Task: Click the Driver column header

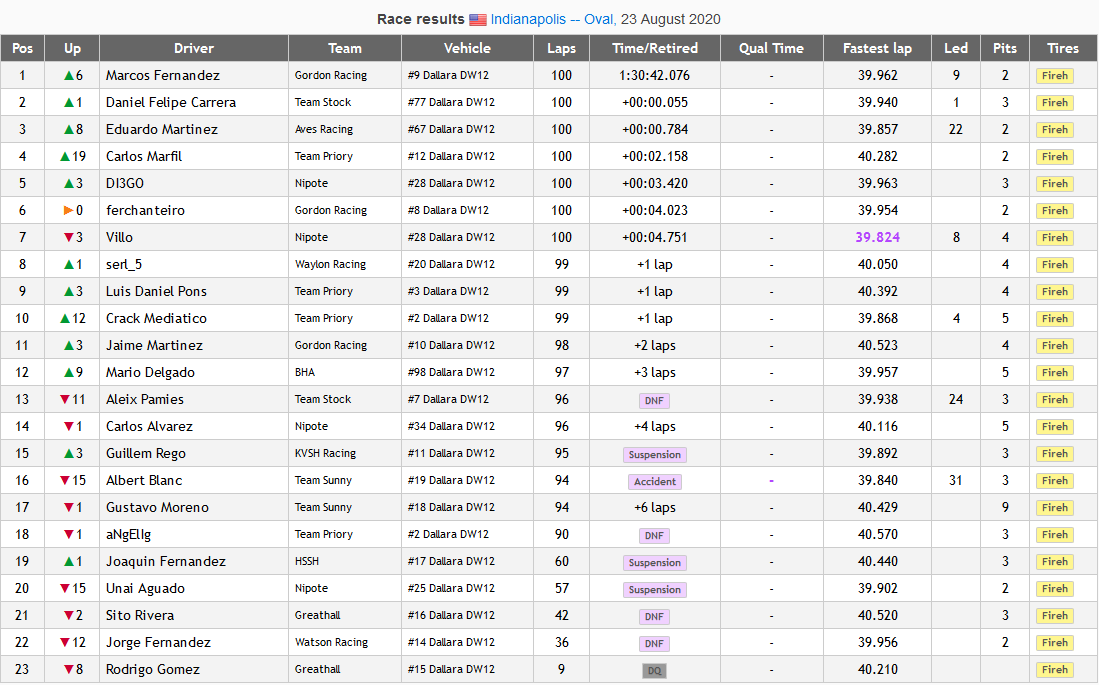Action: [x=193, y=48]
